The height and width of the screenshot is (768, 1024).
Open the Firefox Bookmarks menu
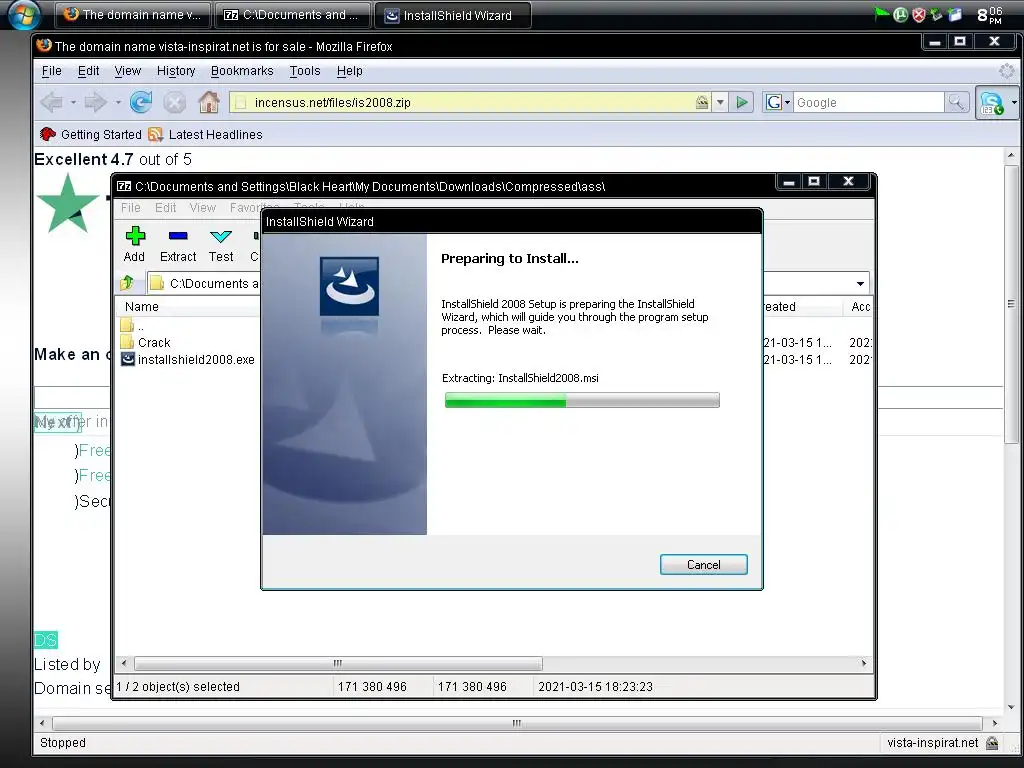(242, 71)
